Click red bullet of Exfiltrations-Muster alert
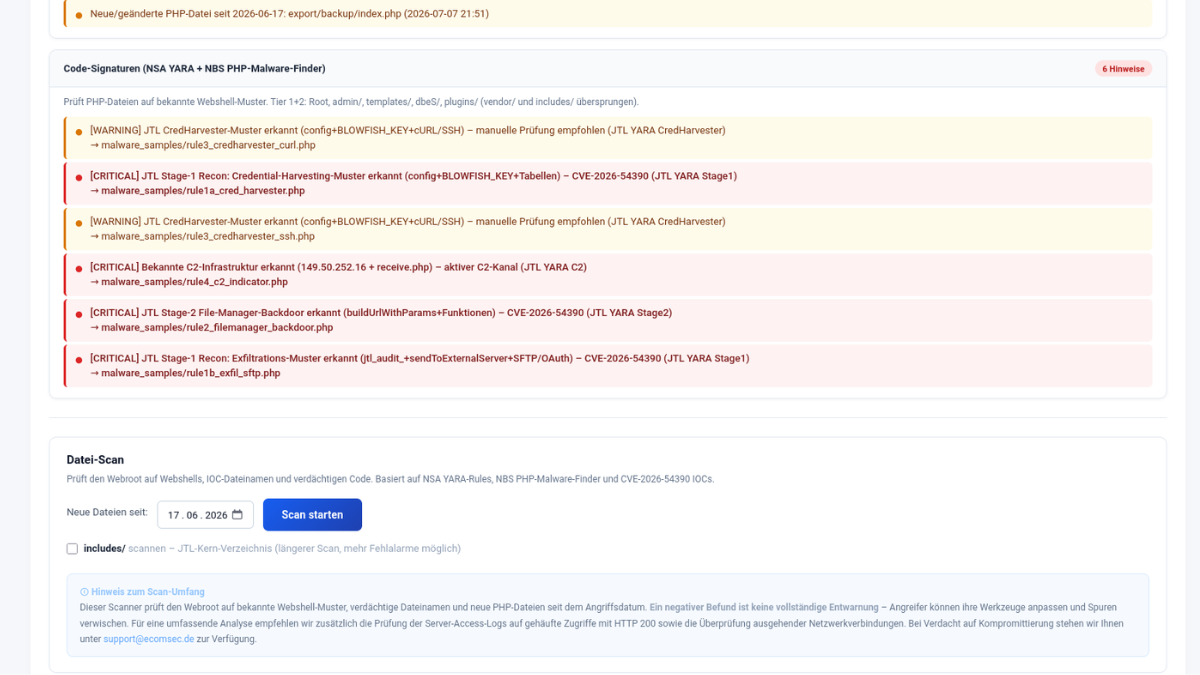Image resolution: width=1200 pixels, height=675 pixels. 79,359
